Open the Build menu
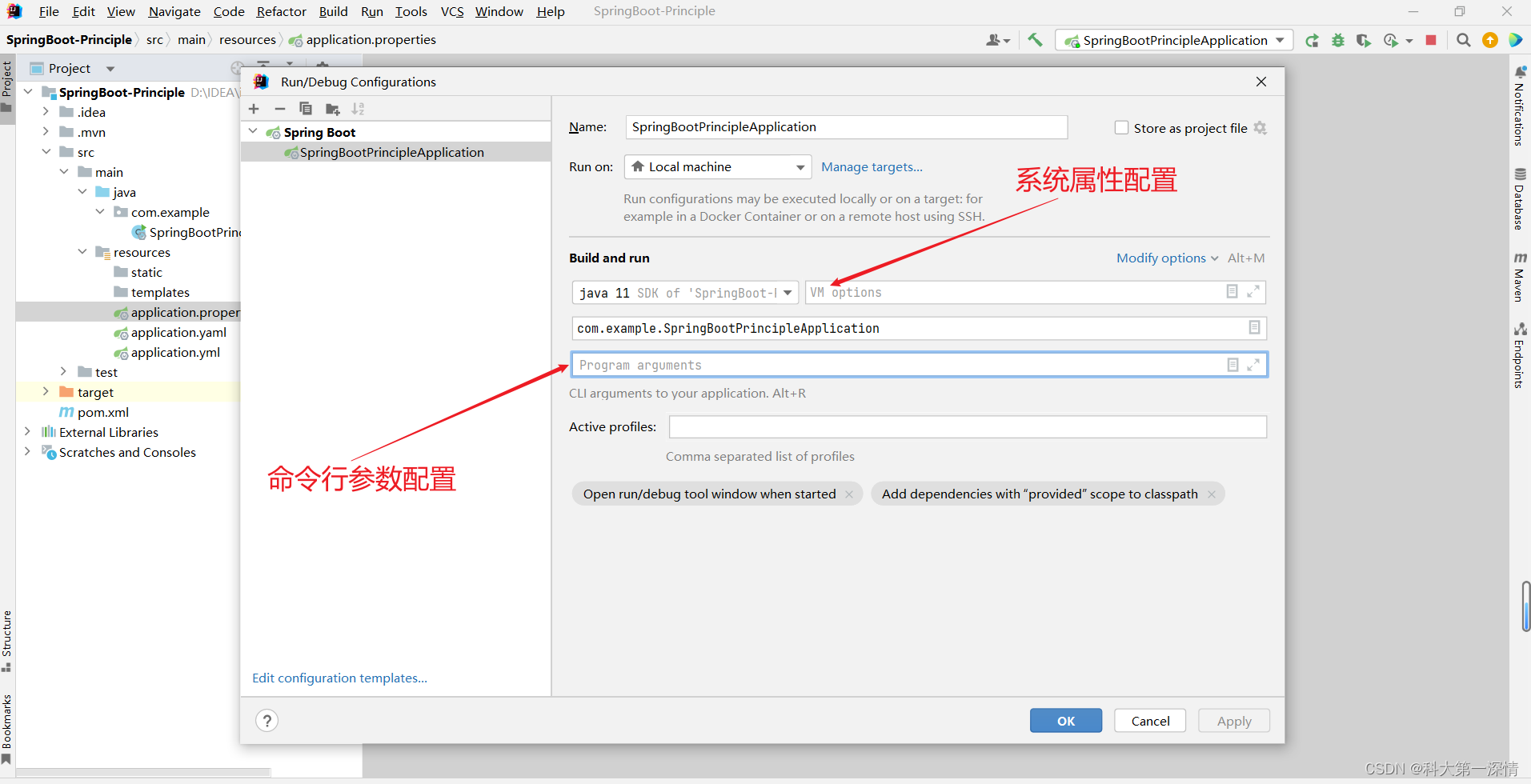The height and width of the screenshot is (784, 1531). tap(333, 11)
